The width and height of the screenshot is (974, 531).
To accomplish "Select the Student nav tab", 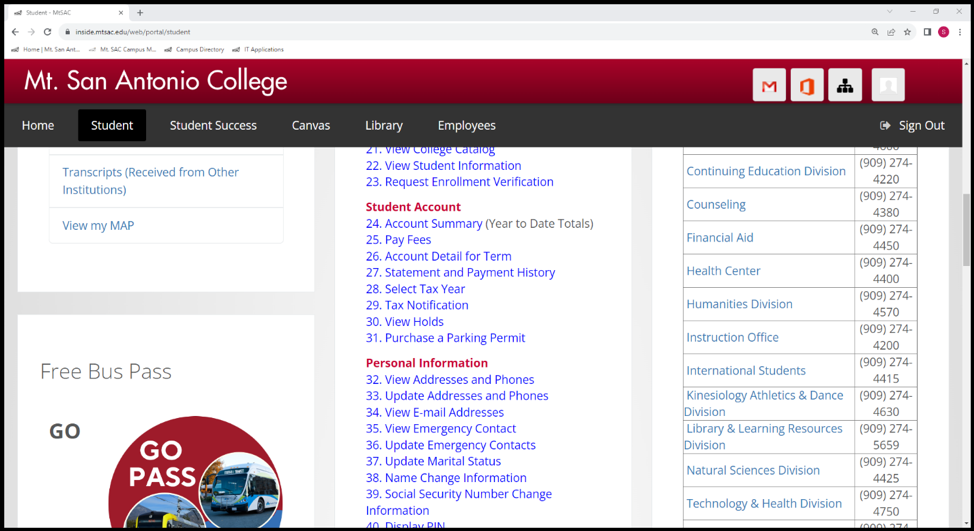I will coord(112,125).
